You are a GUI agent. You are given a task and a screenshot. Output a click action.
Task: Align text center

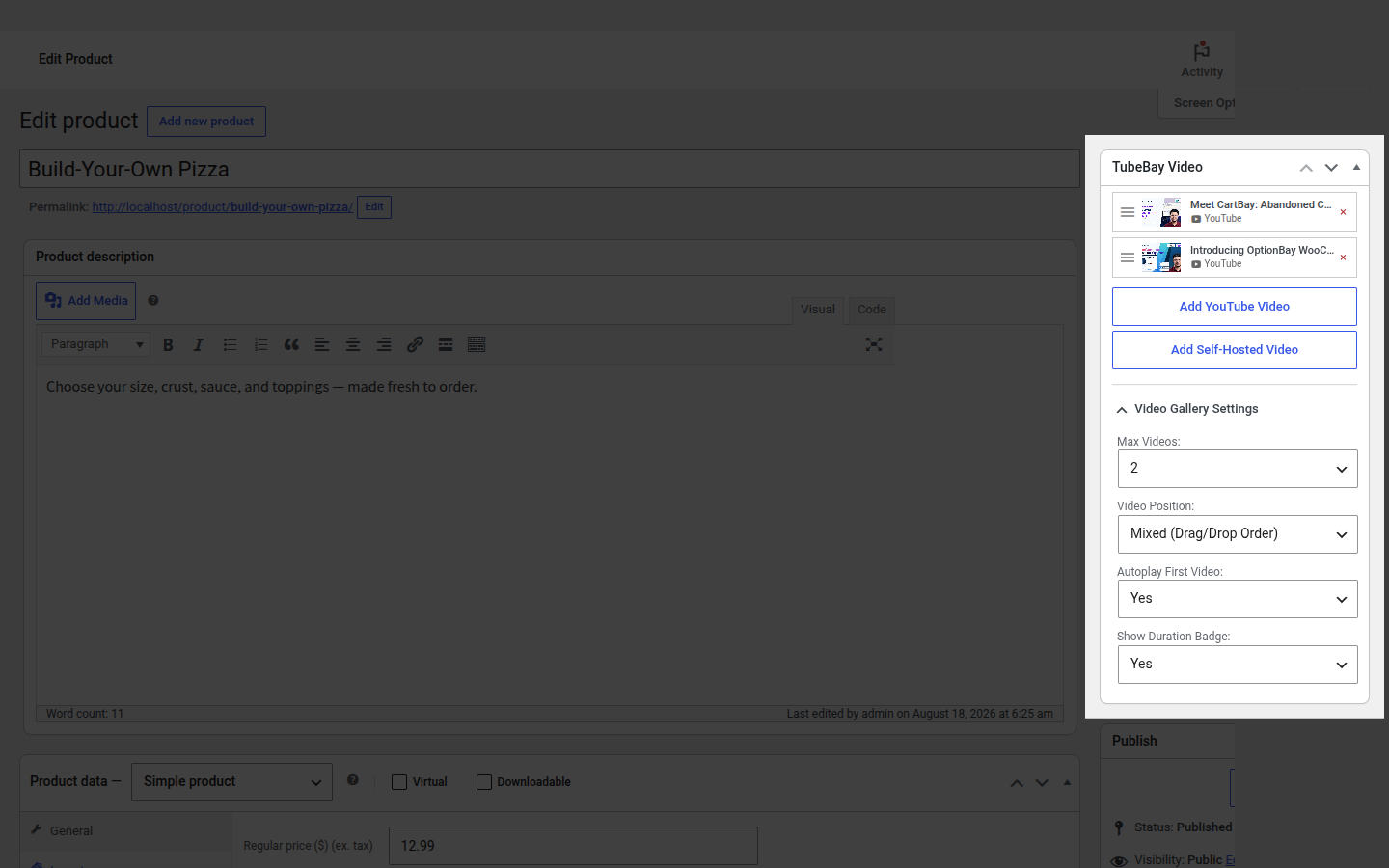click(353, 344)
